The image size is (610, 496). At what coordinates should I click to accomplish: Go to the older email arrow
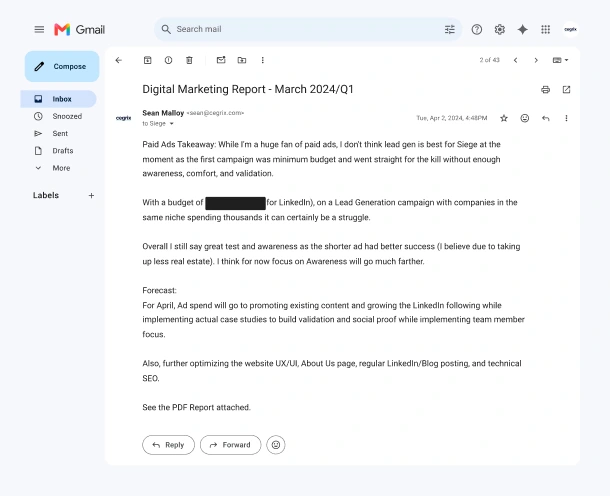click(x=536, y=60)
